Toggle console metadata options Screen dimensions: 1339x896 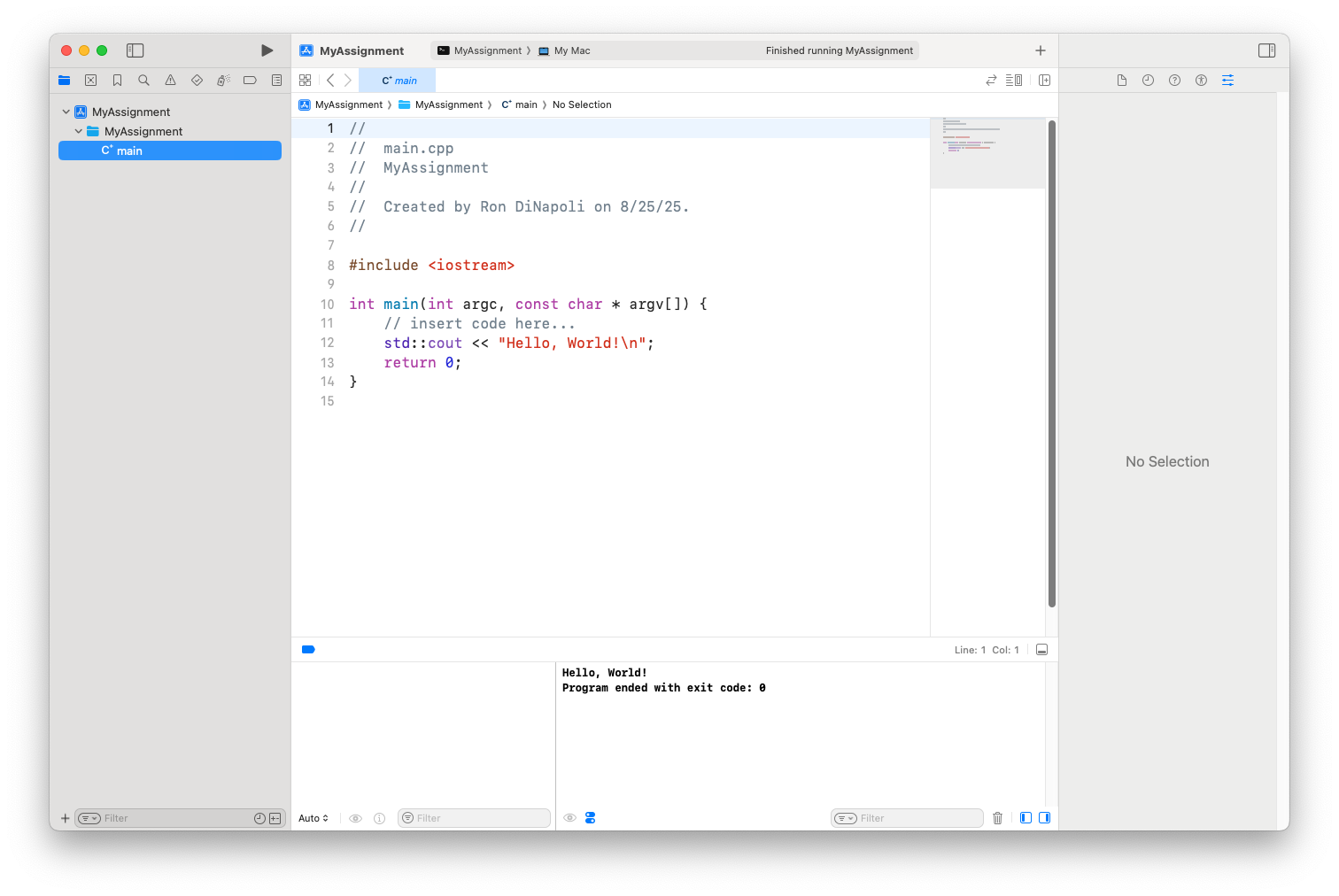pos(590,818)
